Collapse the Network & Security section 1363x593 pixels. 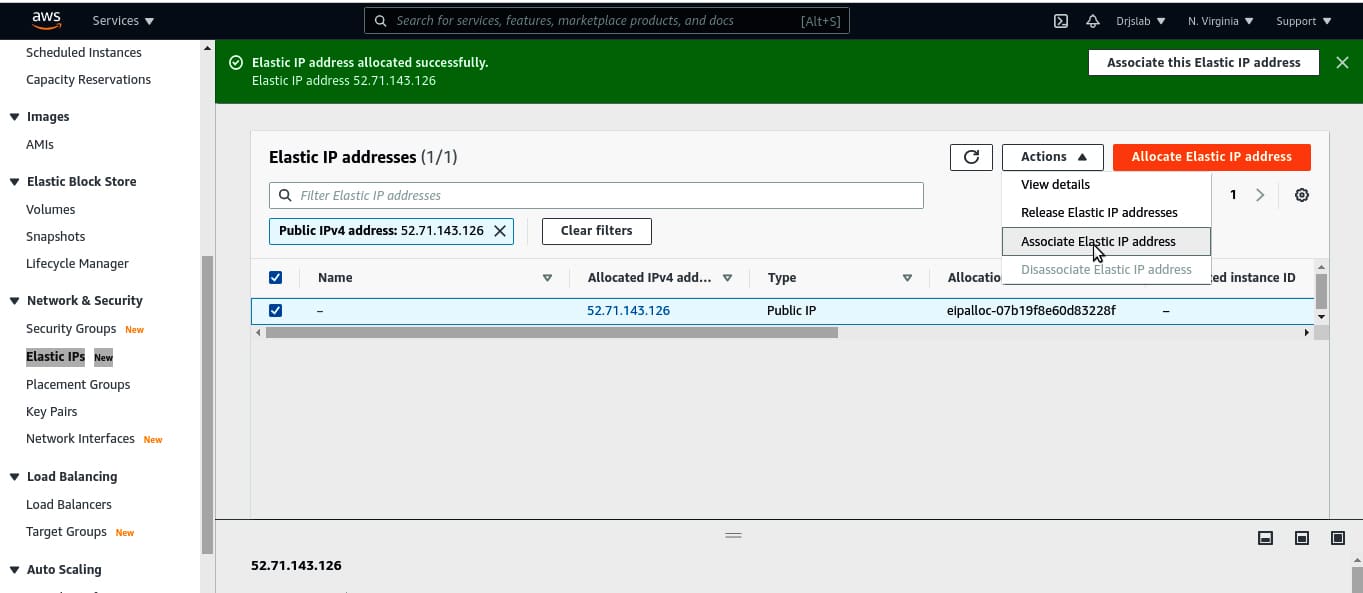[14, 301]
